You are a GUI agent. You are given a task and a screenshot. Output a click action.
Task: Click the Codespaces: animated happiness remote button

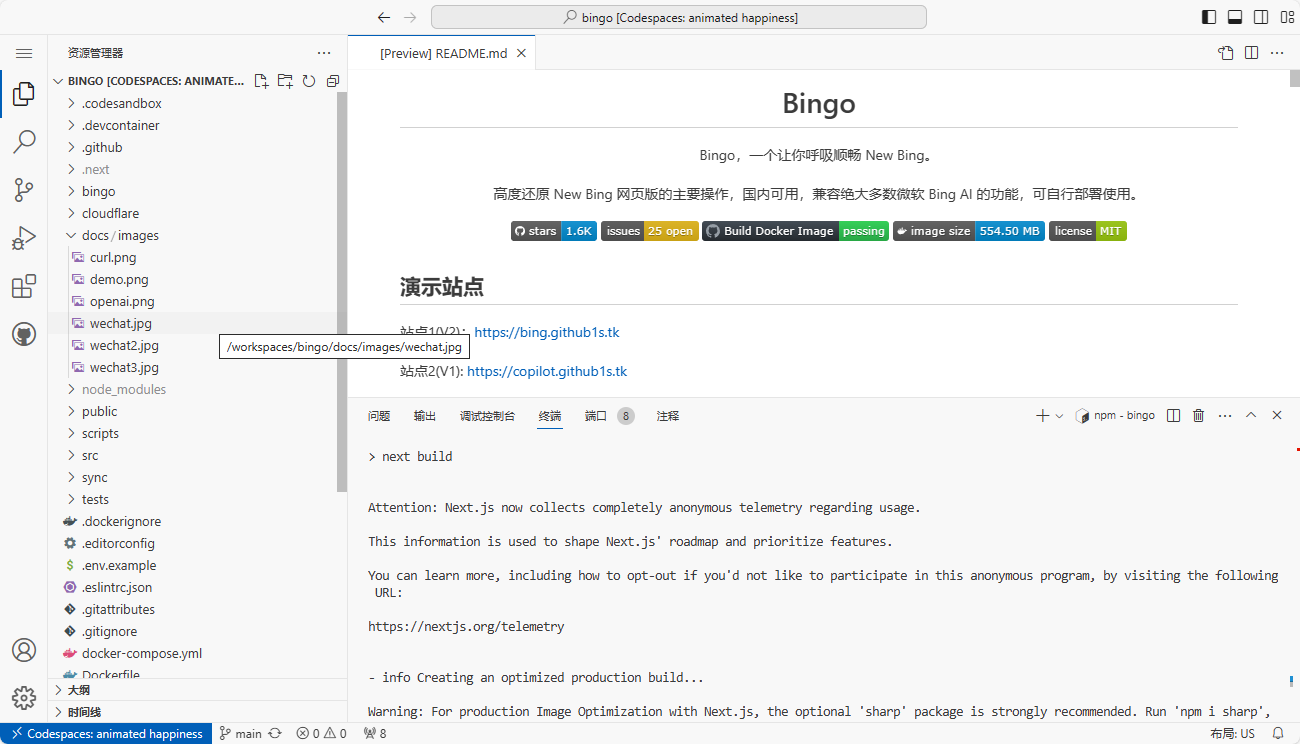coord(106,733)
